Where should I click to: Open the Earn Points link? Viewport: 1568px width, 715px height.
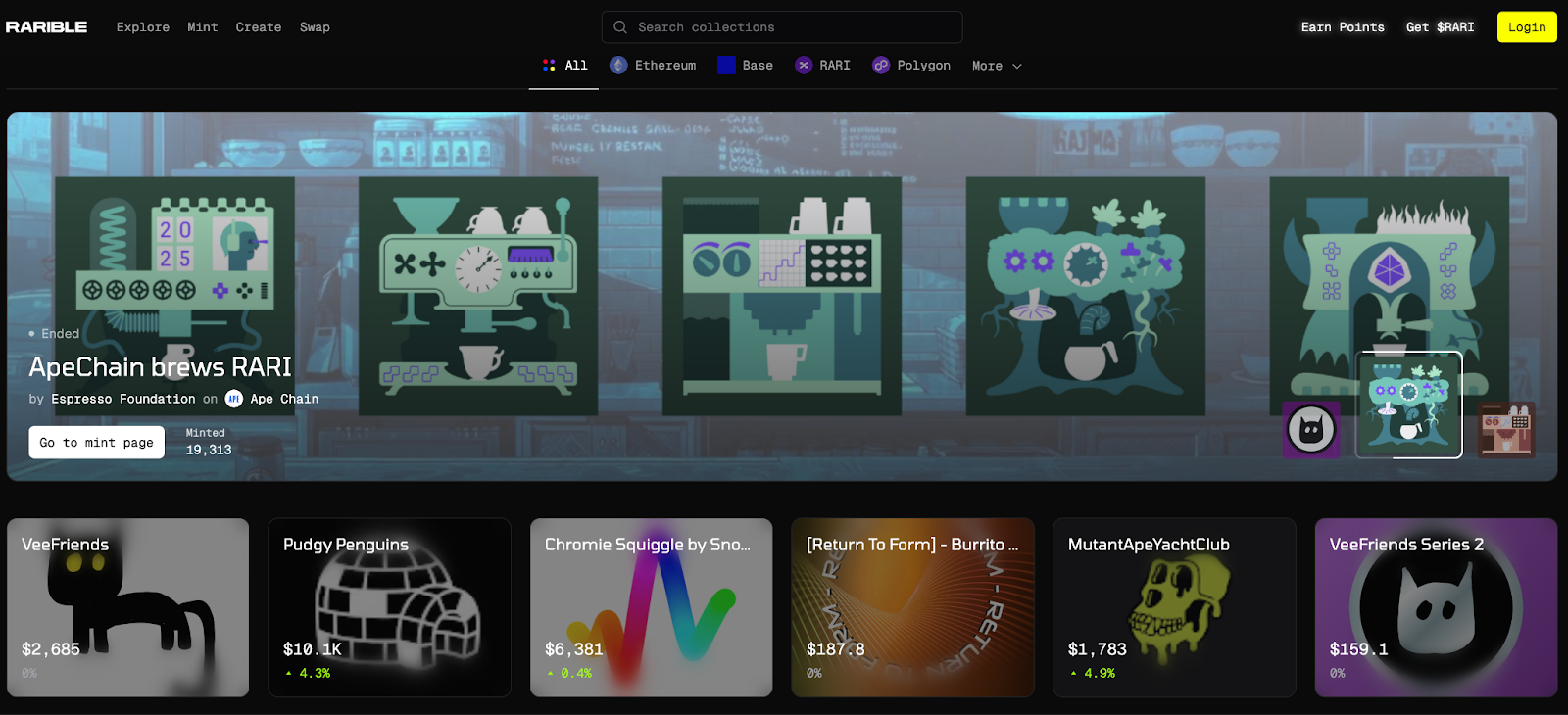tap(1343, 27)
